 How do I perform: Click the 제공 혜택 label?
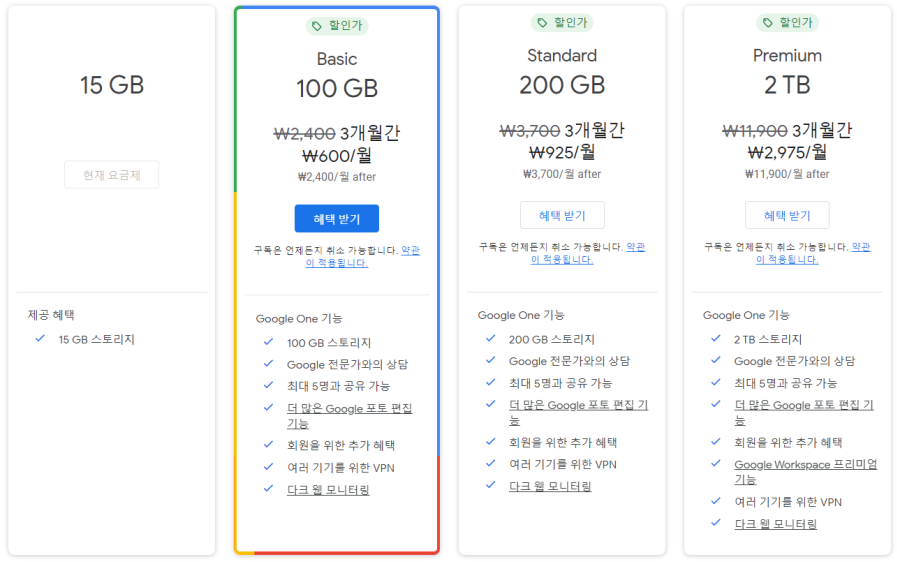[51, 315]
